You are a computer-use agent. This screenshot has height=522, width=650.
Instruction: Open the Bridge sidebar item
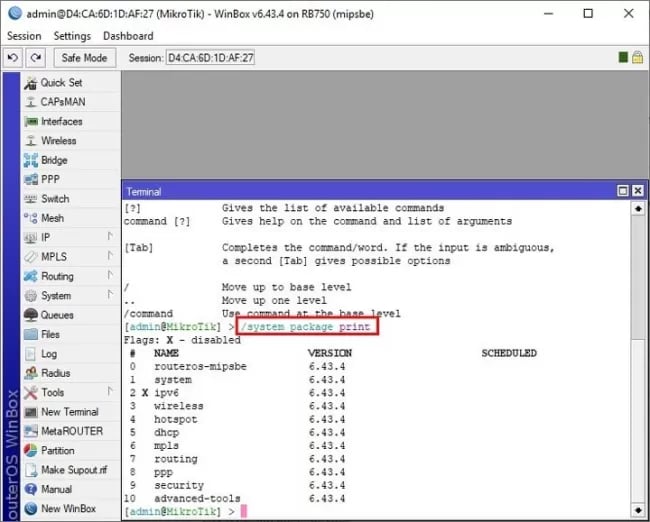(70, 160)
